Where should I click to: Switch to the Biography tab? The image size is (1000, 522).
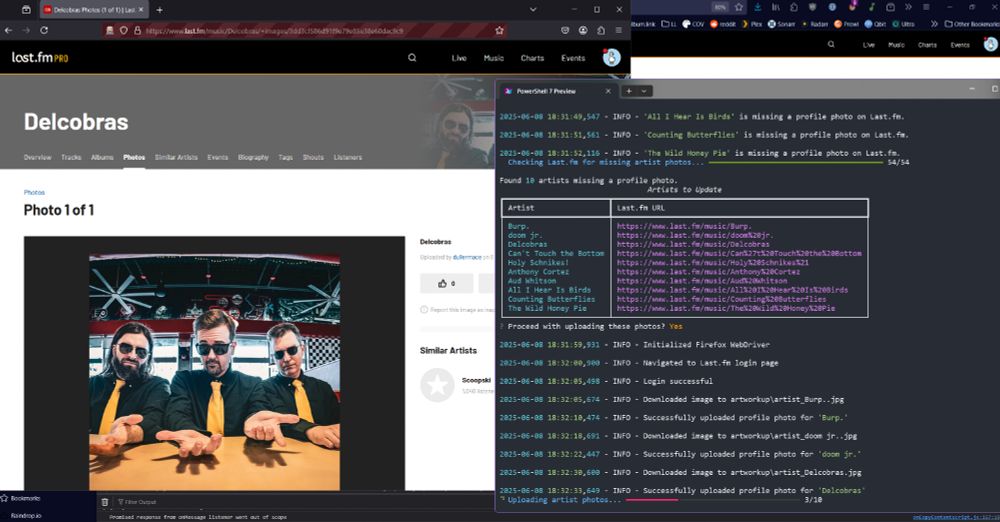253,157
